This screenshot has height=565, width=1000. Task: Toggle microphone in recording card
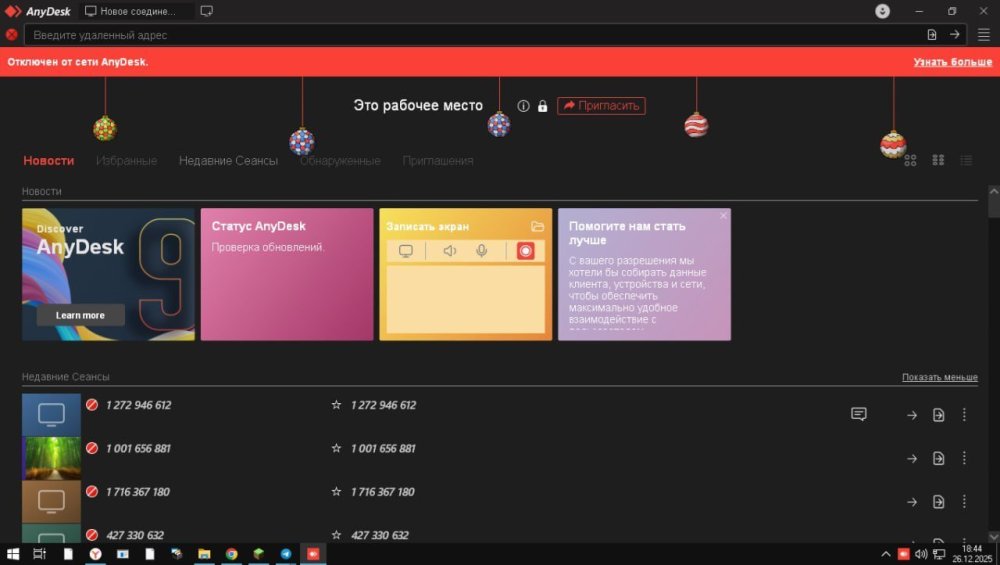coord(482,251)
